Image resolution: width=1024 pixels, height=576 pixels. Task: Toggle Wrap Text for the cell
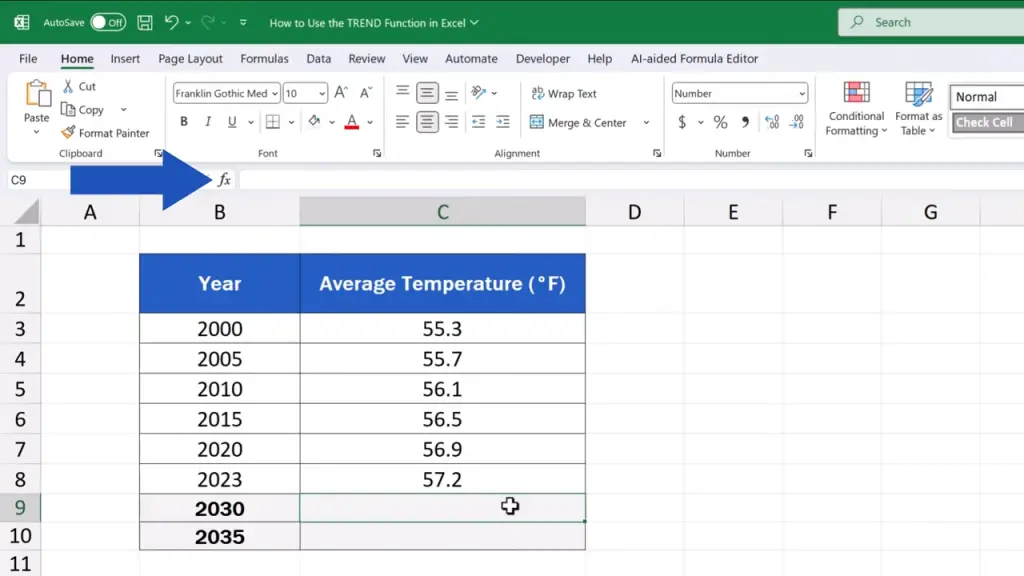[563, 94]
